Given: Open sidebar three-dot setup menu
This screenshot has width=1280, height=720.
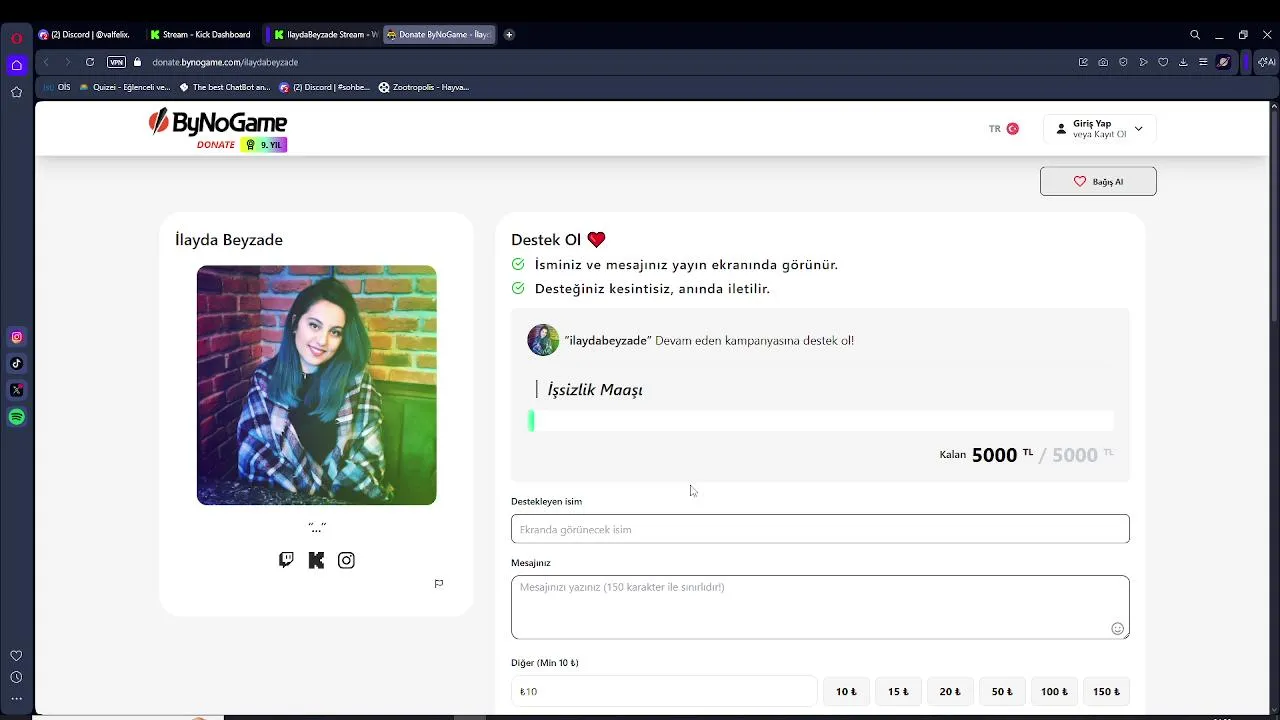Looking at the screenshot, I should 16,698.
